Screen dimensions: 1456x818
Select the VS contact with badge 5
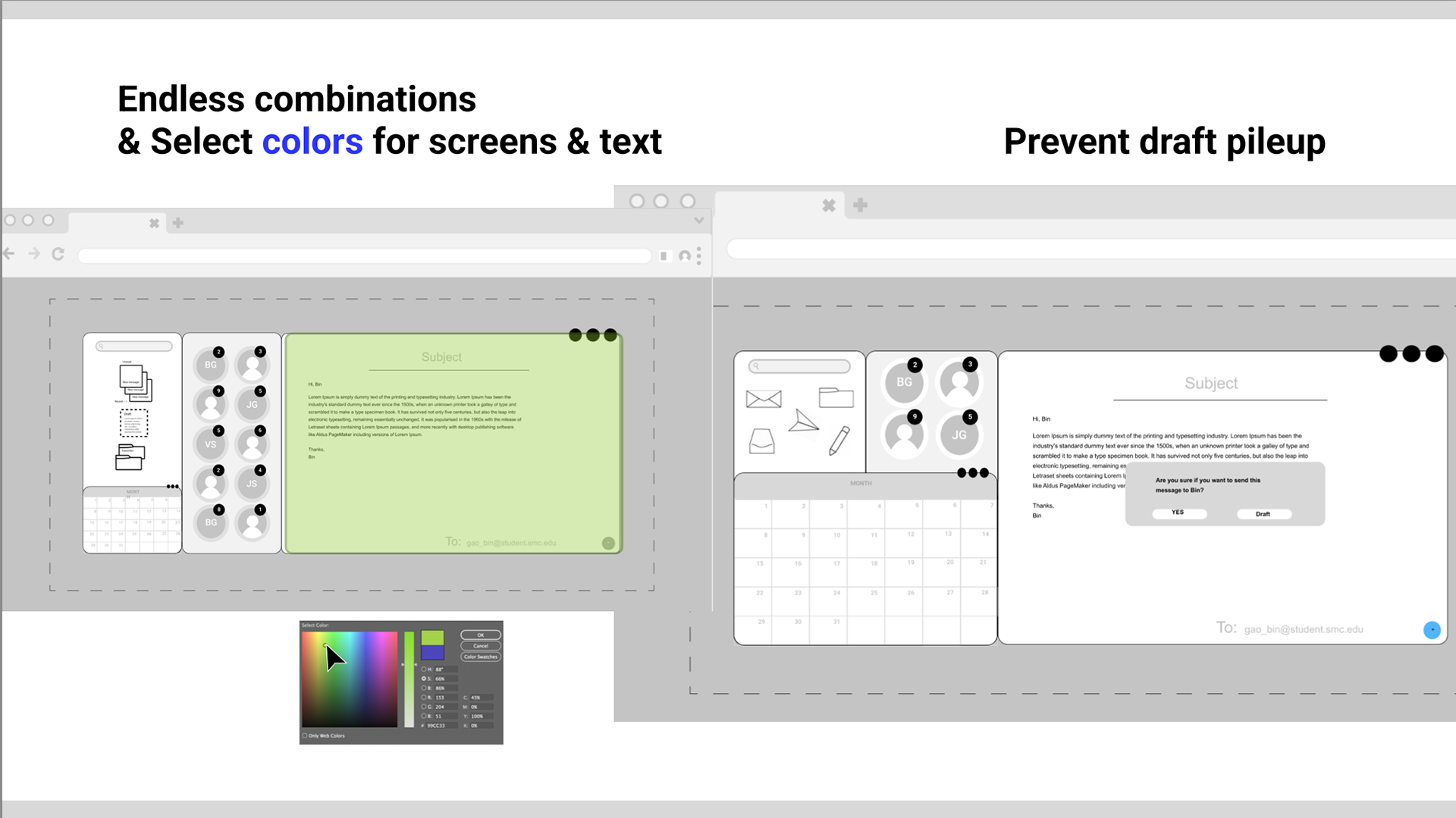211,444
